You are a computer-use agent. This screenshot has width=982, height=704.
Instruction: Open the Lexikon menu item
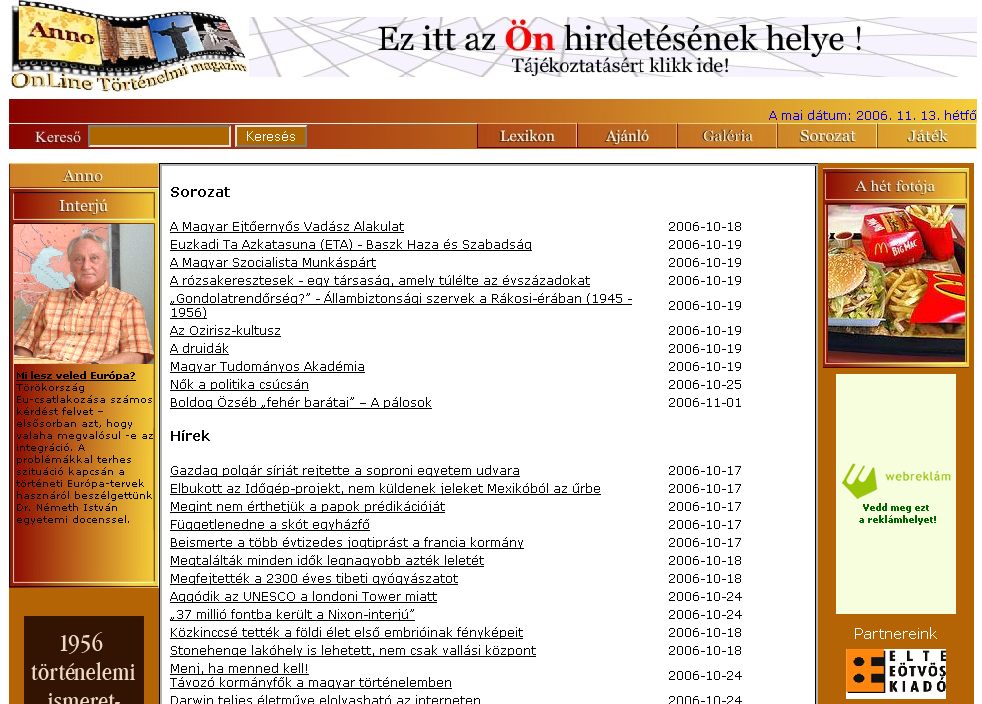(x=527, y=136)
